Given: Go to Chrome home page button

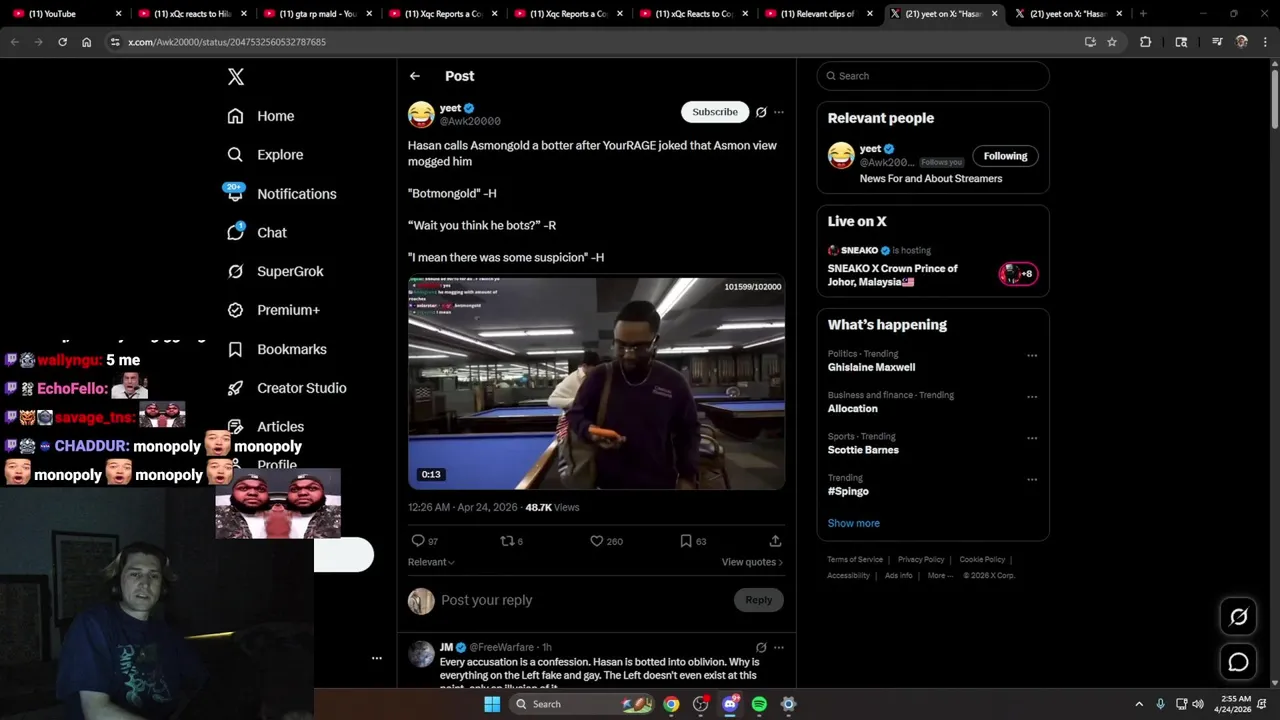Looking at the screenshot, I should click(x=87, y=42).
